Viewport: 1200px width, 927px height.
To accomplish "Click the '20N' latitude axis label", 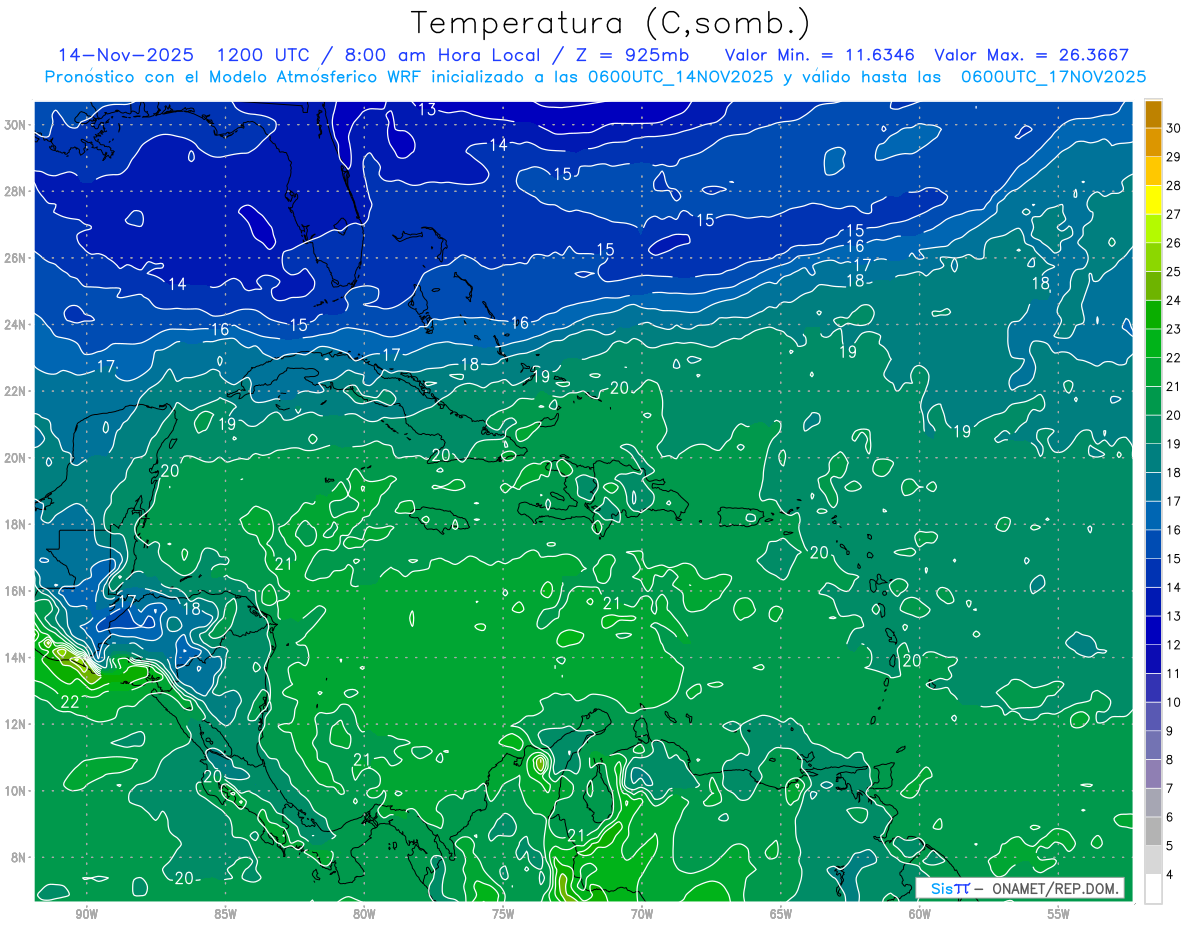I will (x=17, y=458).
